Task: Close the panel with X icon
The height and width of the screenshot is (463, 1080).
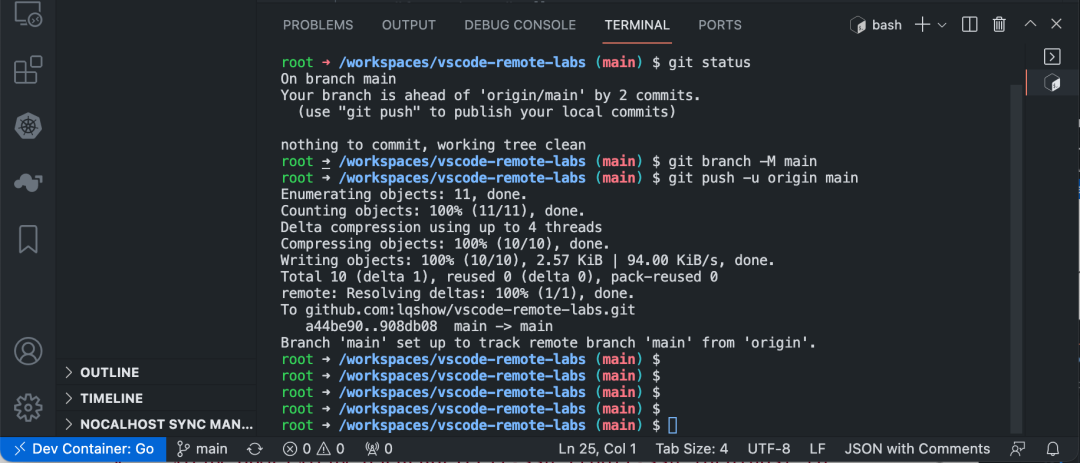Action: (x=1056, y=24)
